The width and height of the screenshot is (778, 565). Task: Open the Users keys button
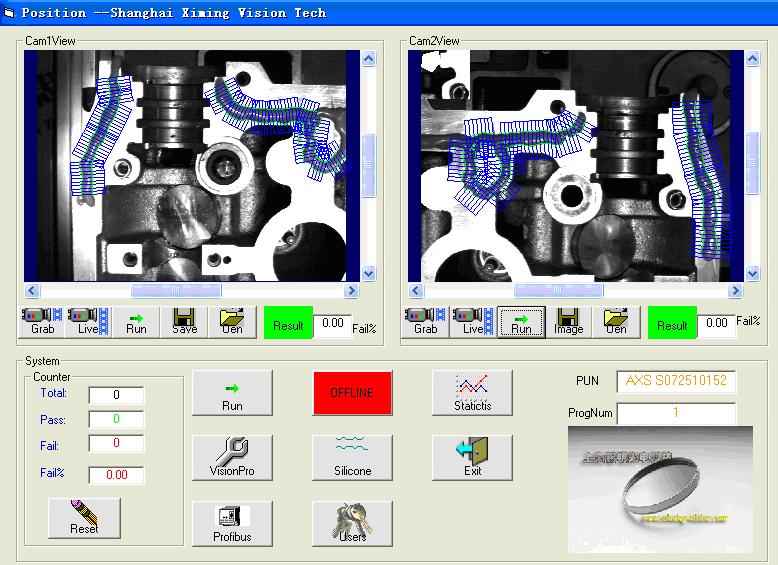tap(352, 524)
